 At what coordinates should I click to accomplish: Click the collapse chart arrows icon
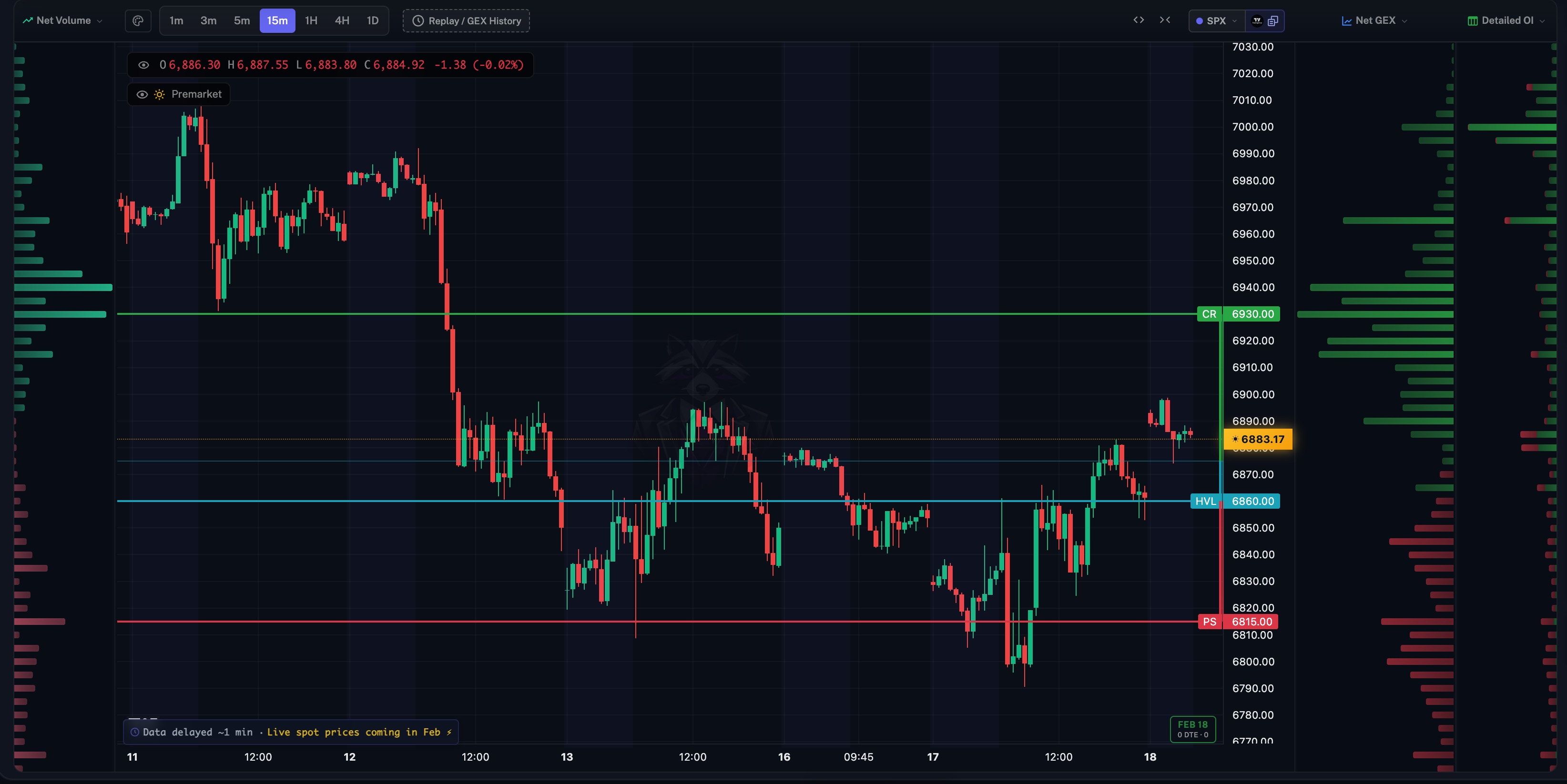click(x=1165, y=20)
